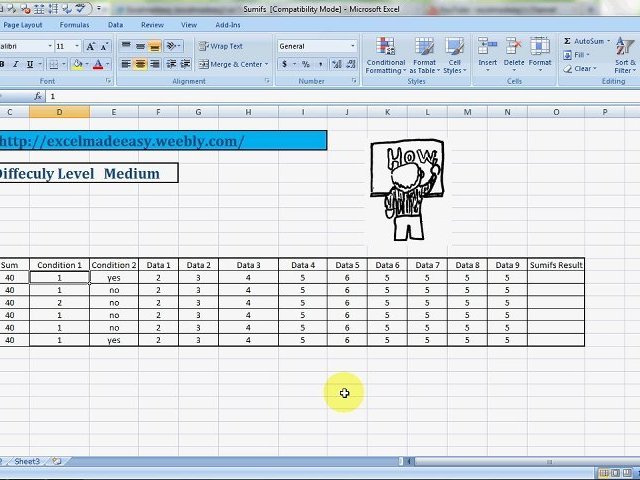
Task: Select column D header
Action: coord(60,112)
